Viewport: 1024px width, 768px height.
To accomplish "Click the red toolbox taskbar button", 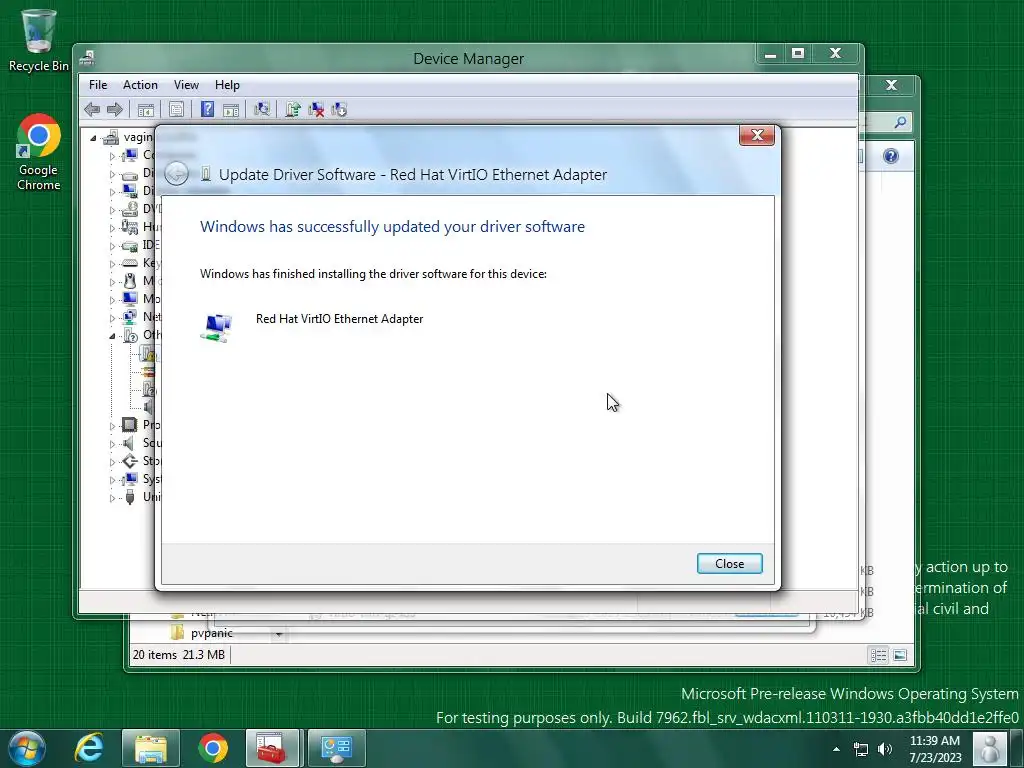I will (x=272, y=748).
